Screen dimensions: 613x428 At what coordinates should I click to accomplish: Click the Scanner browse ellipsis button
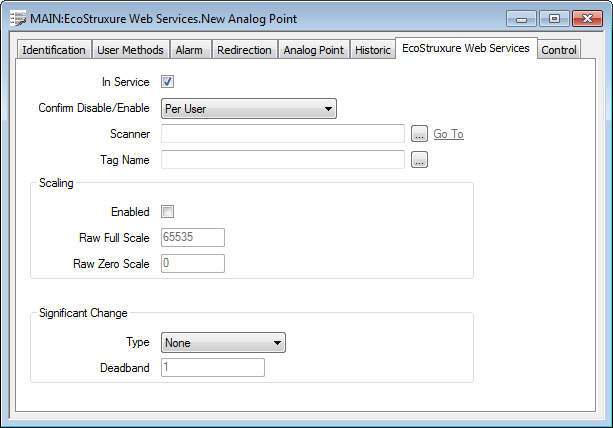(x=419, y=134)
